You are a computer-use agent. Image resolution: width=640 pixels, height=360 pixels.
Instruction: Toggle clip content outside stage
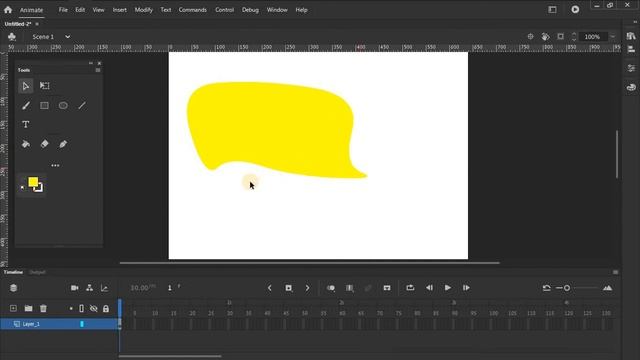click(560, 37)
